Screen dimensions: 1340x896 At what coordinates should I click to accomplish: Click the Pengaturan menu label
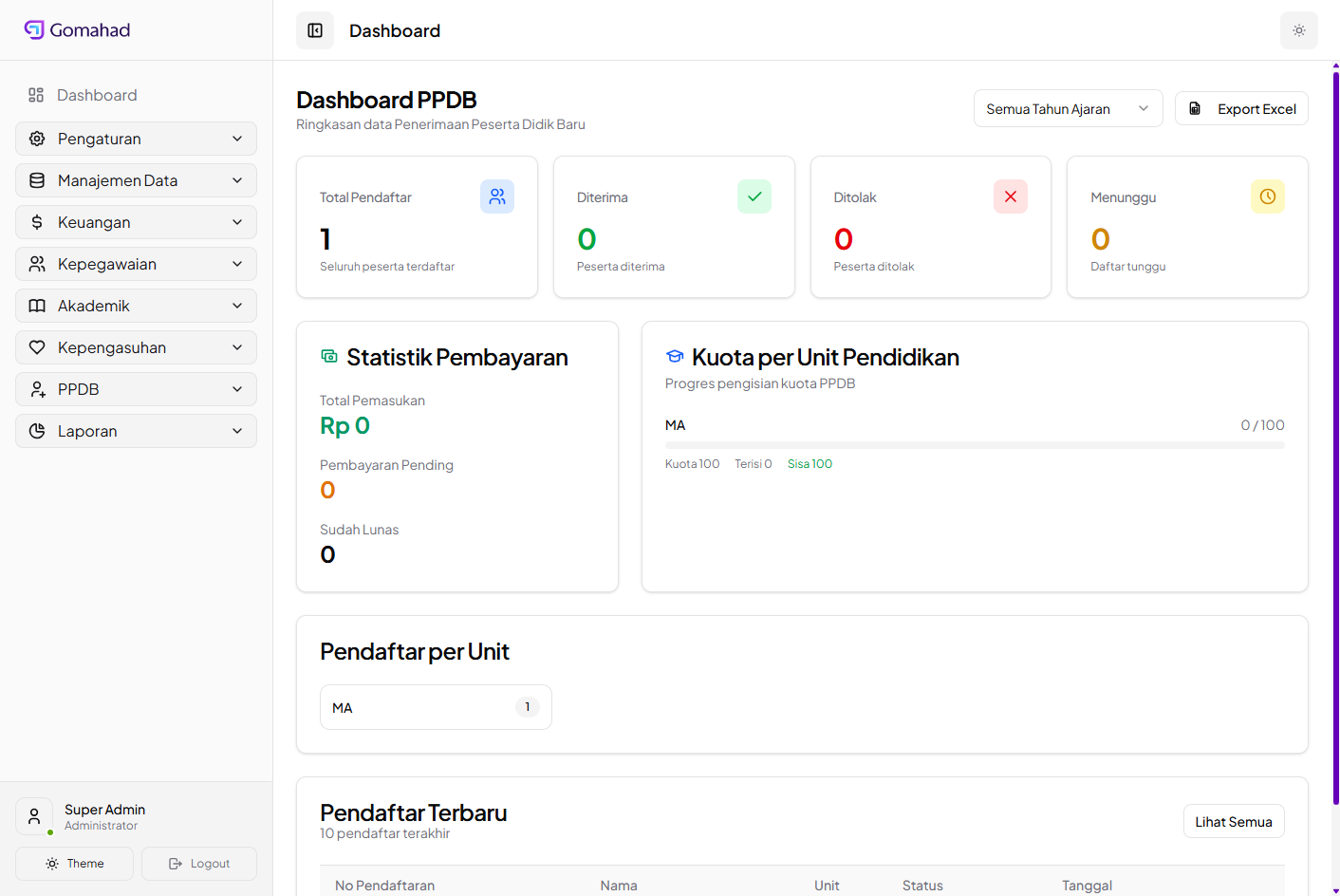pos(100,139)
